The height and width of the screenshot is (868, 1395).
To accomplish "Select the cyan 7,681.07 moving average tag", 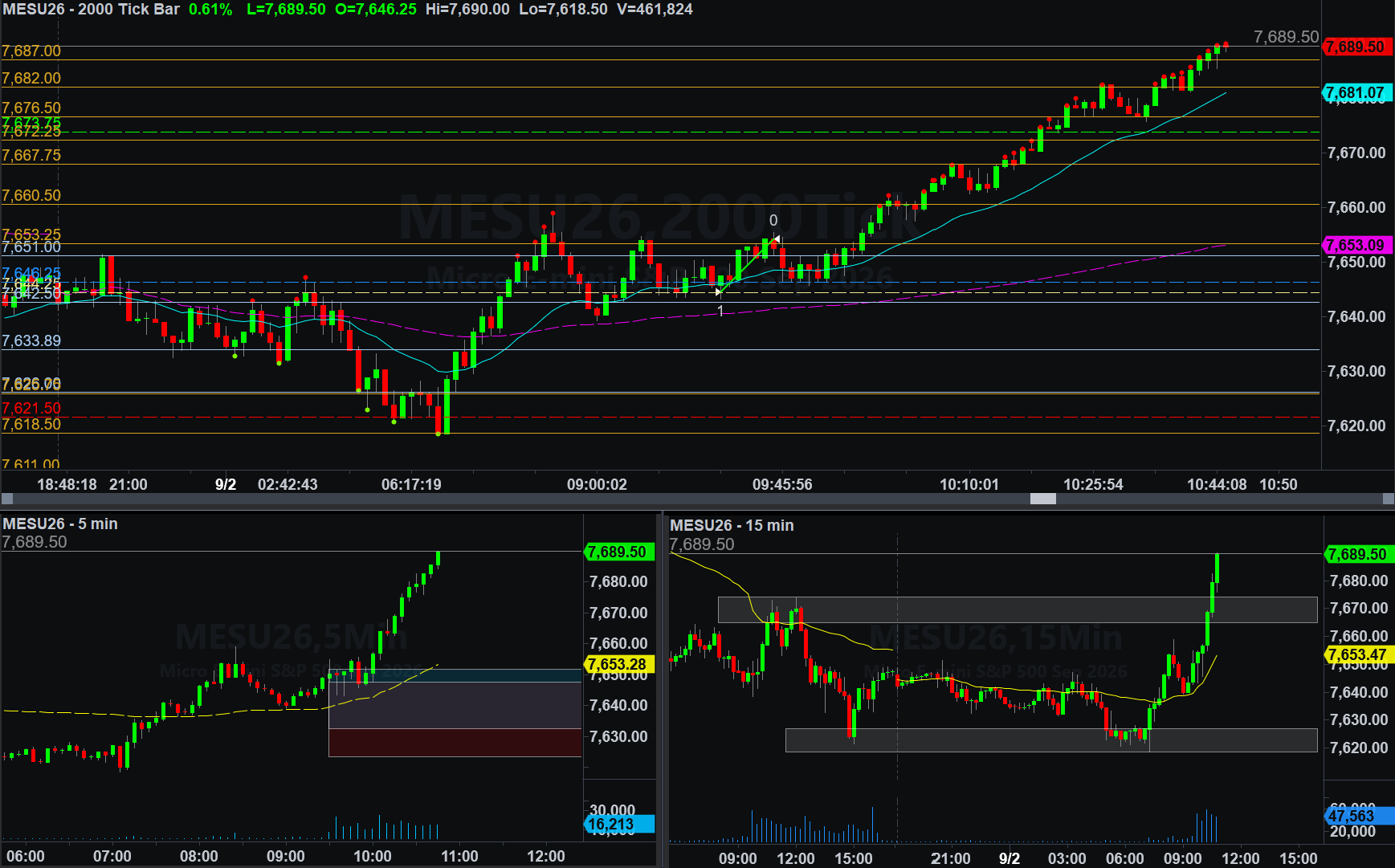I will (1356, 92).
